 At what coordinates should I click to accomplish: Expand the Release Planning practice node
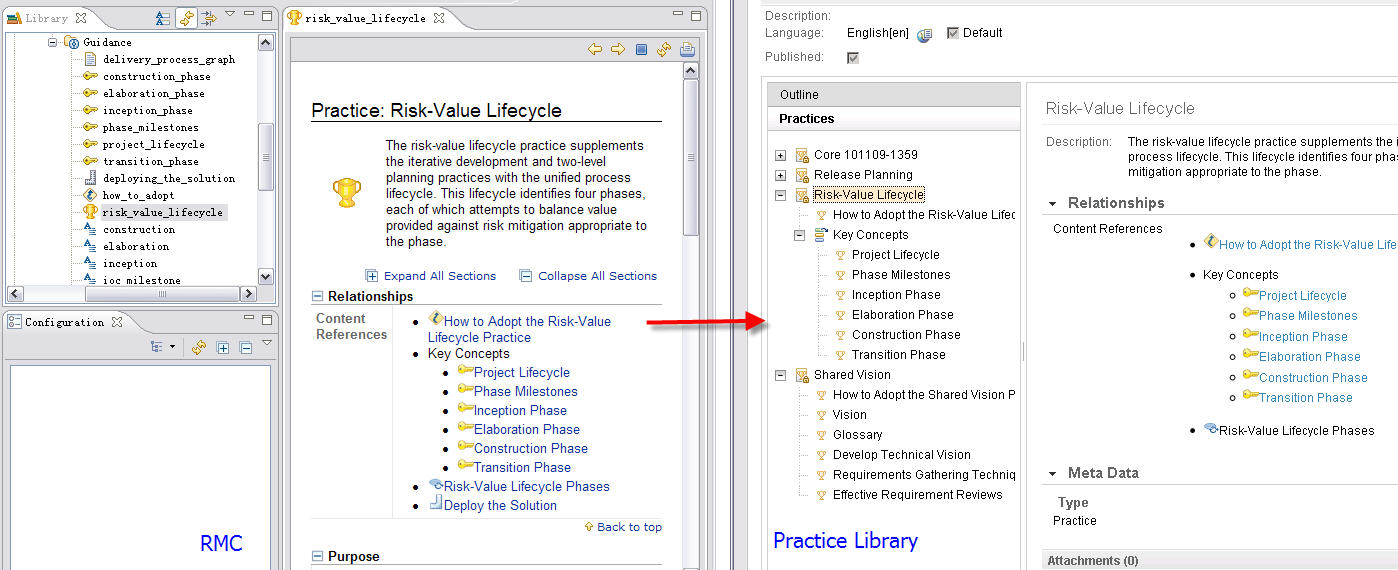[781, 175]
